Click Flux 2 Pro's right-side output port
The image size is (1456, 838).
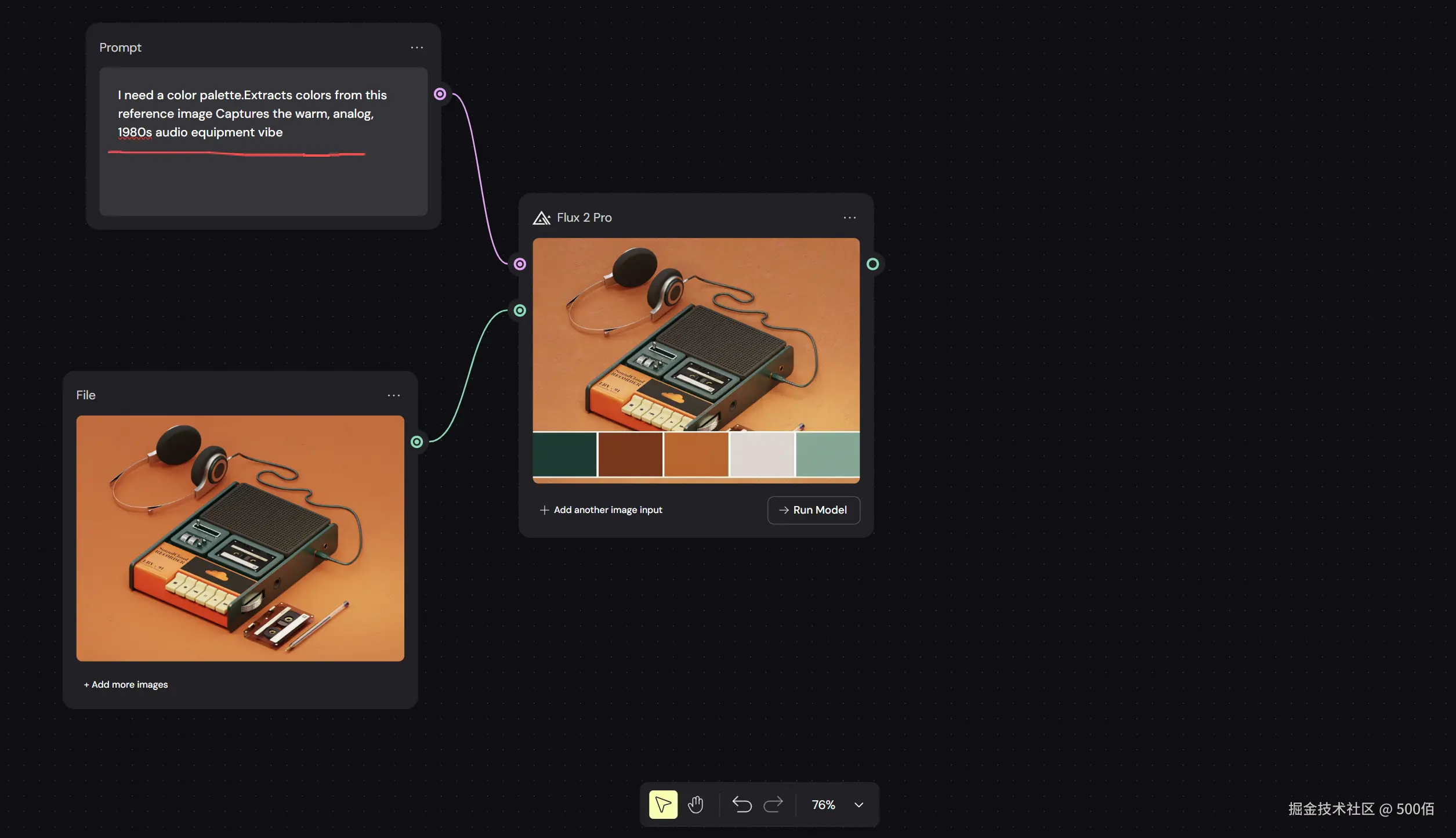(x=872, y=265)
